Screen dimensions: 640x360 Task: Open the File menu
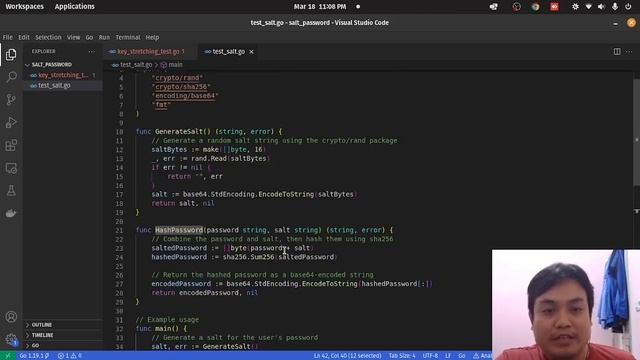[x=8, y=37]
